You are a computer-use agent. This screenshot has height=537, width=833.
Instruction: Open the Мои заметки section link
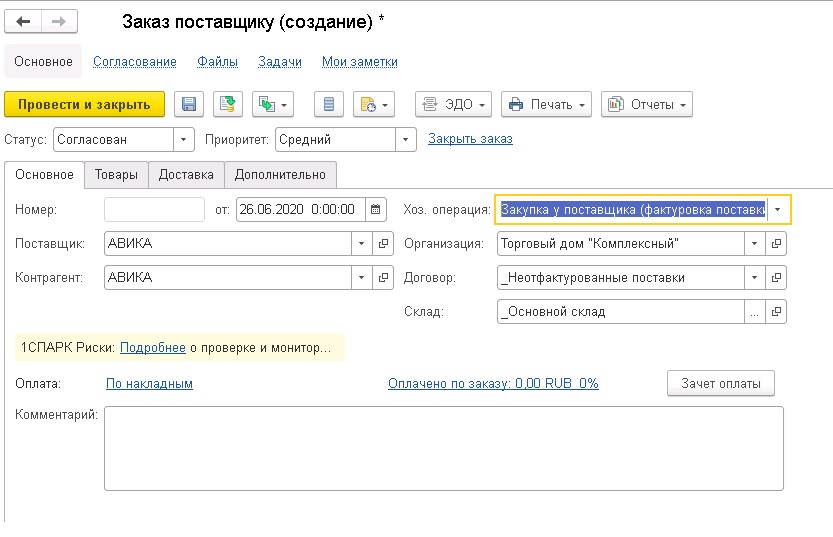[360, 62]
